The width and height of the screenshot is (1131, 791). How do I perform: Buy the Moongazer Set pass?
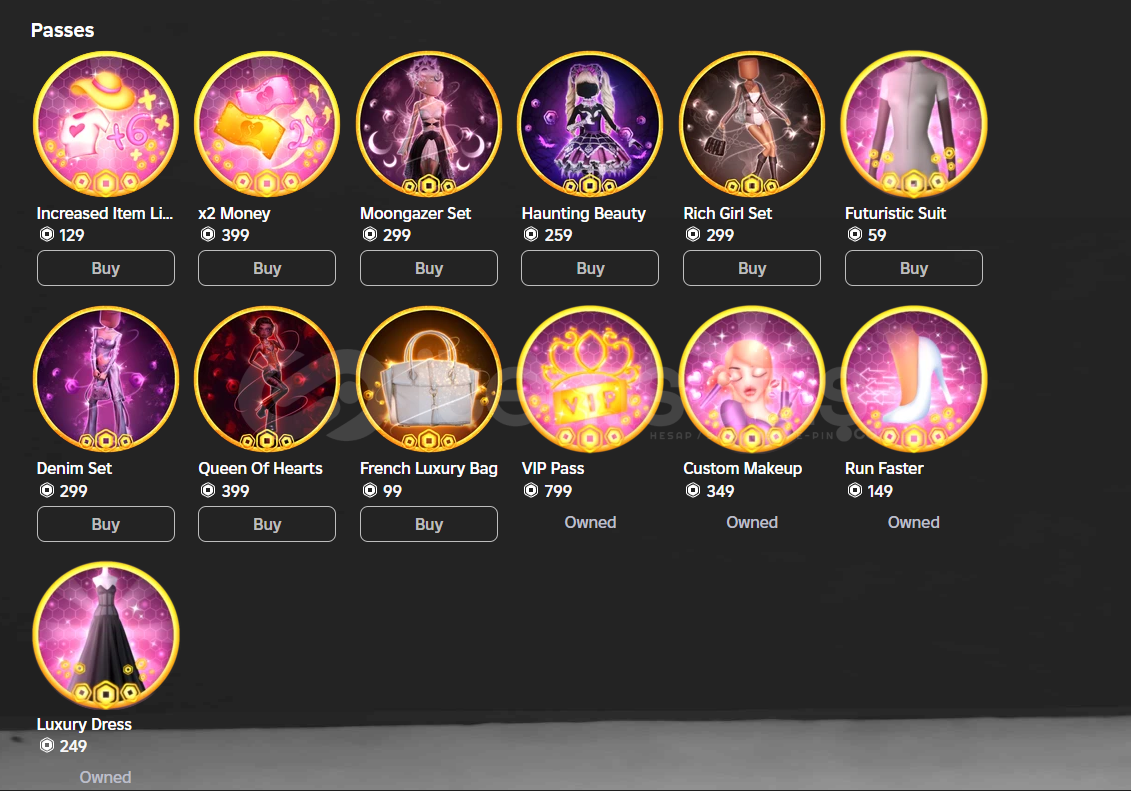click(428, 268)
